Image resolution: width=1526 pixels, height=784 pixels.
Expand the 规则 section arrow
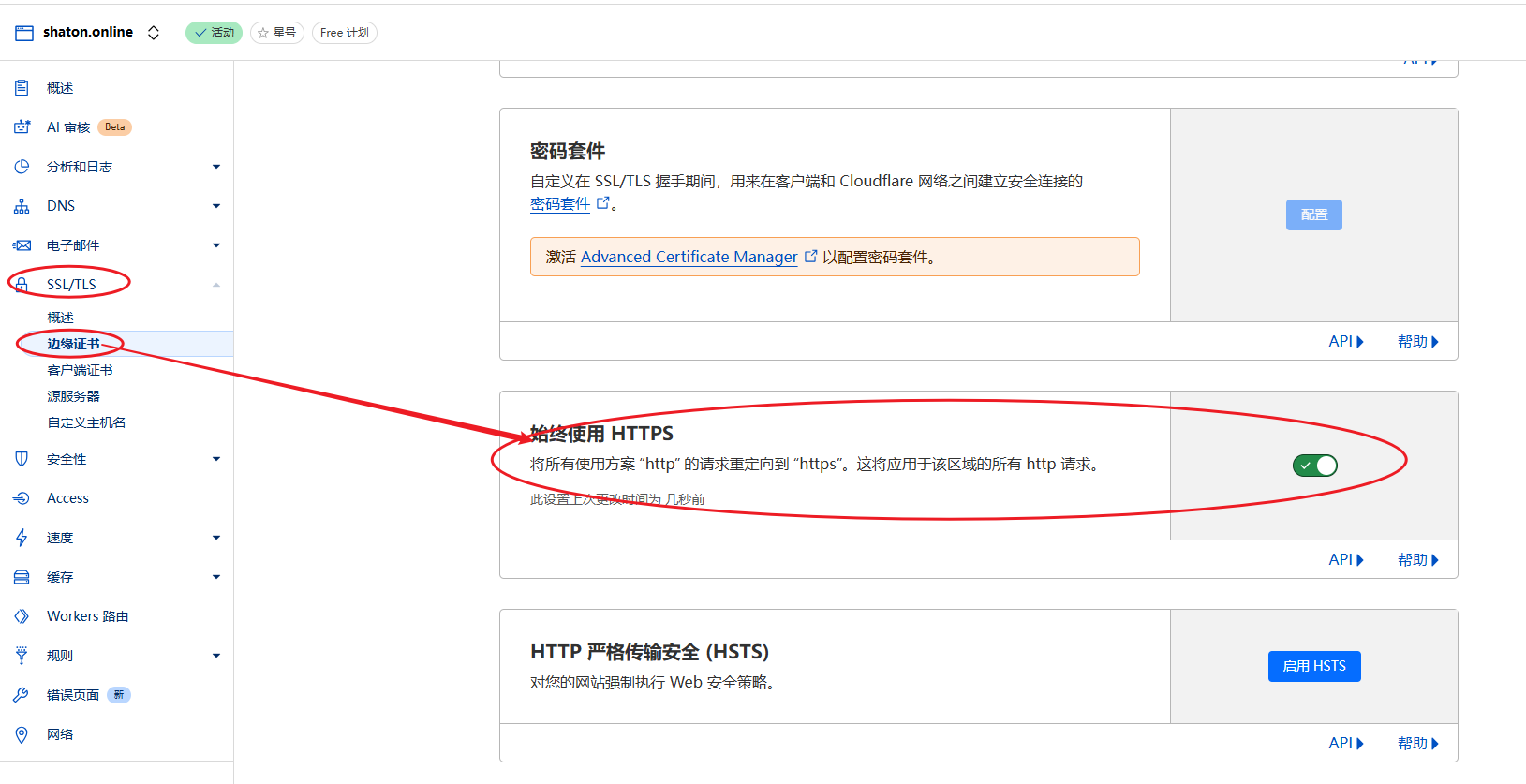[x=216, y=656]
